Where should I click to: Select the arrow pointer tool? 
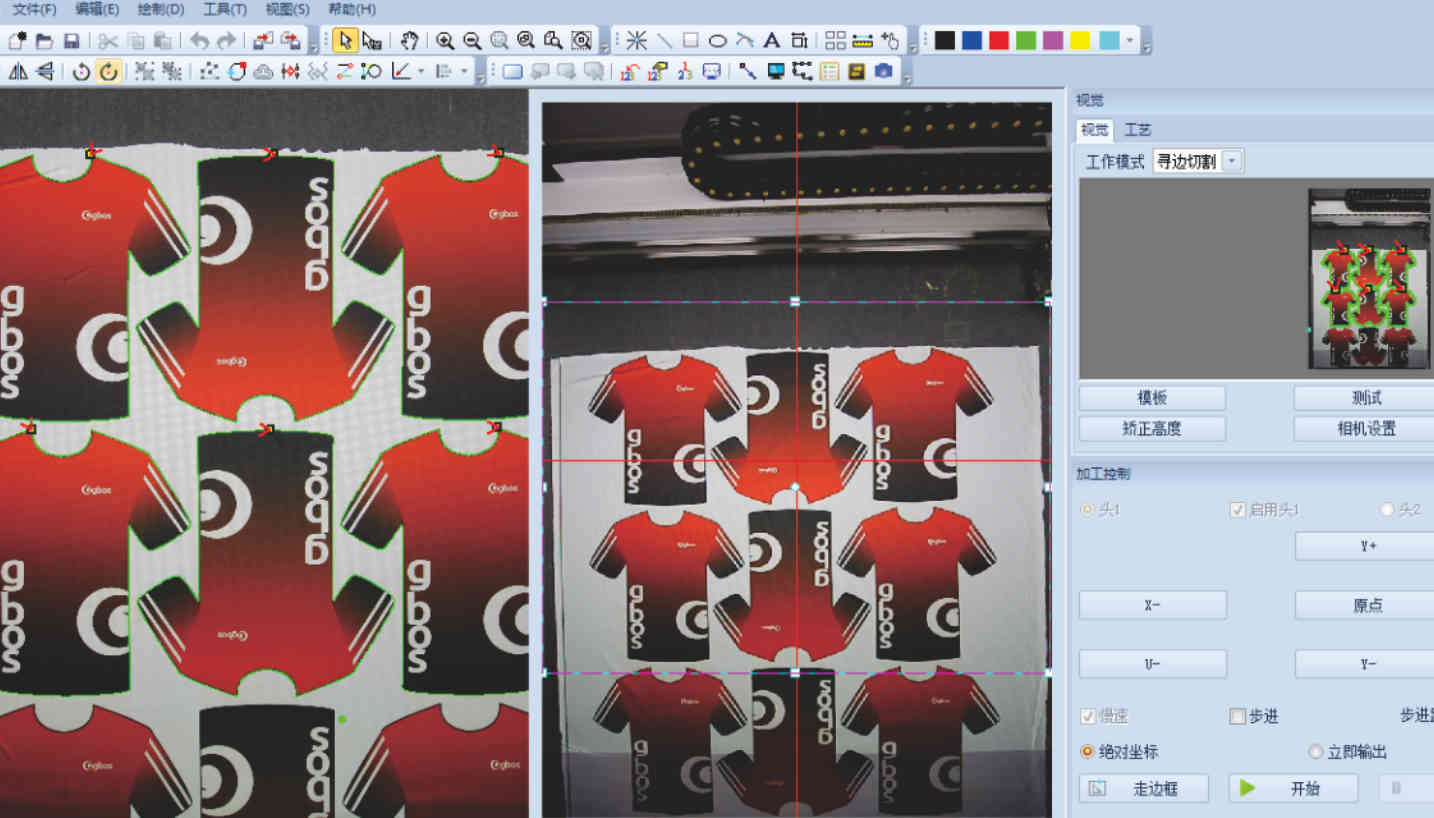click(345, 40)
